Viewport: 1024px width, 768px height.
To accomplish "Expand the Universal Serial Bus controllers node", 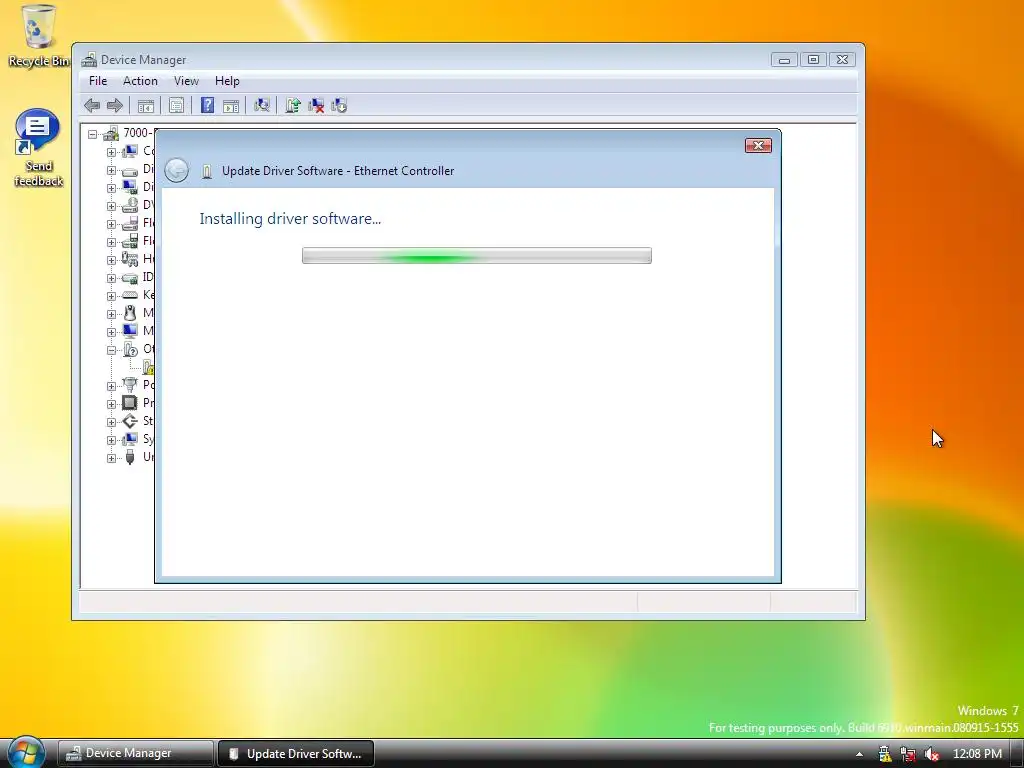I will (112, 458).
